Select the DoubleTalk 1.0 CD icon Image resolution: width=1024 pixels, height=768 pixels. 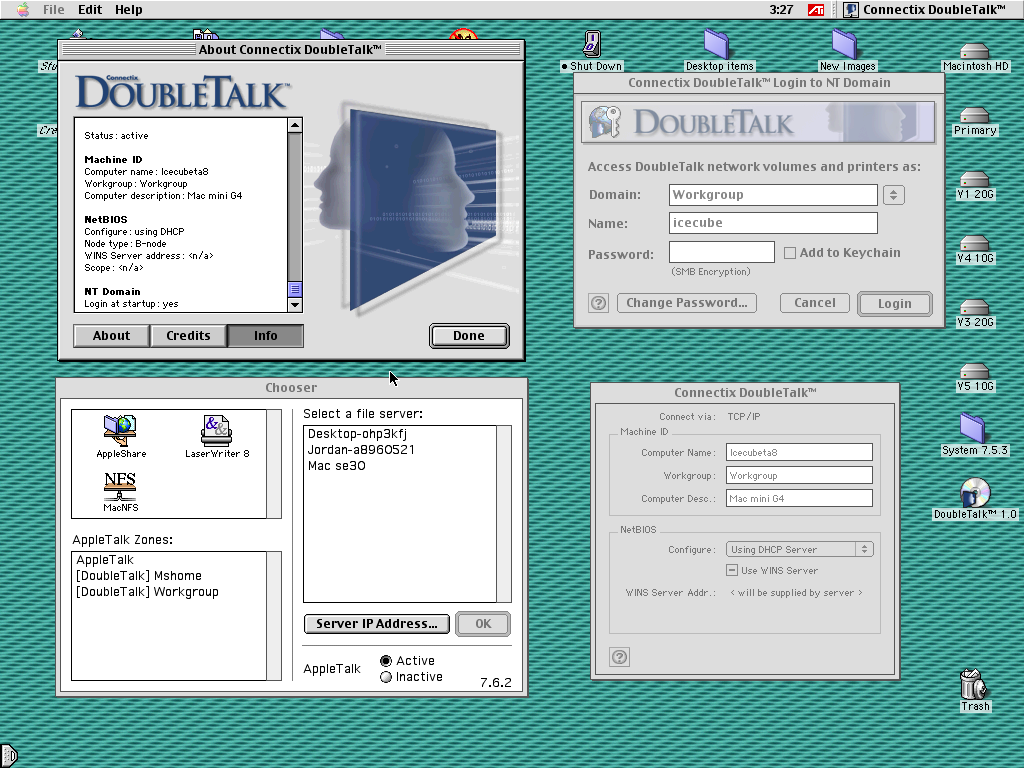[x=974, y=492]
